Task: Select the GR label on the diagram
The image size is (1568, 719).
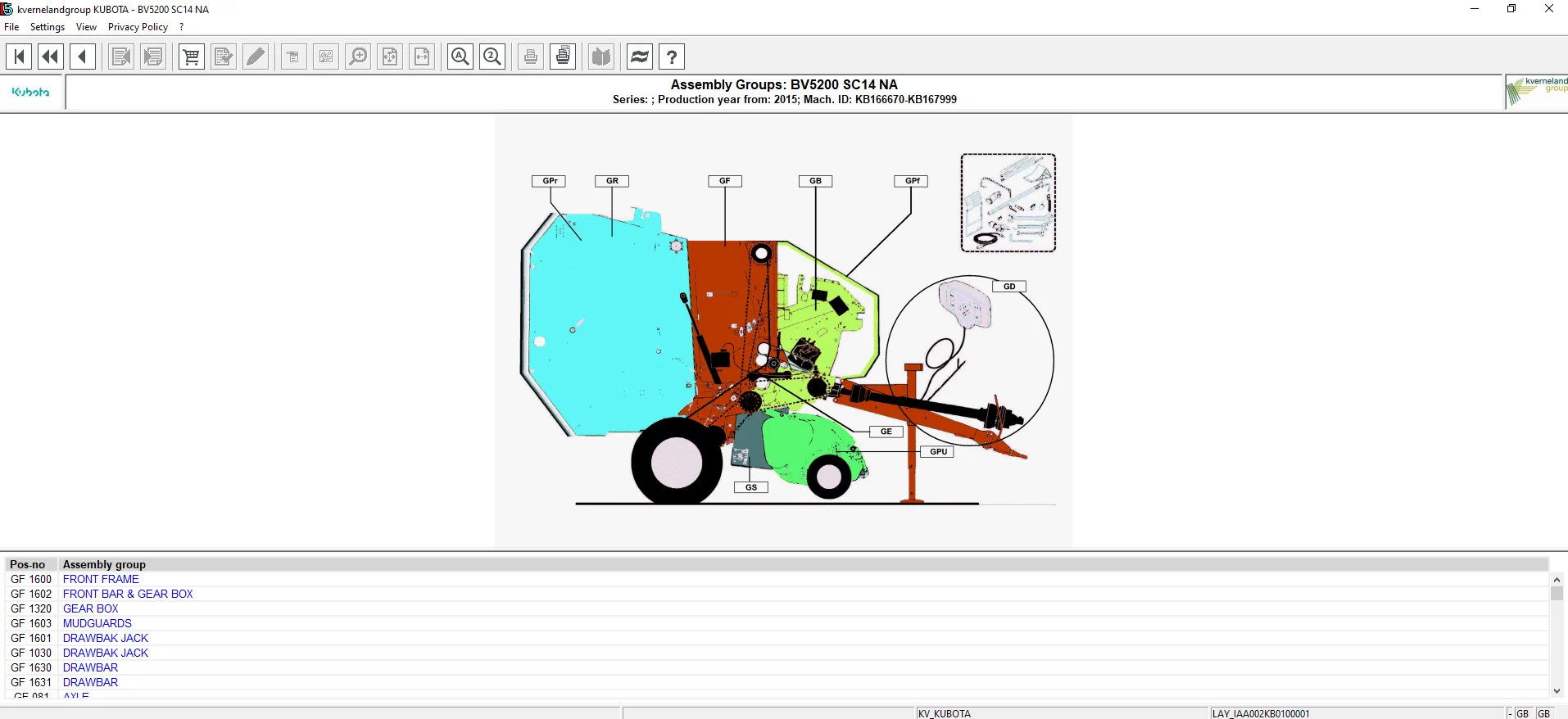Action: [x=612, y=181]
